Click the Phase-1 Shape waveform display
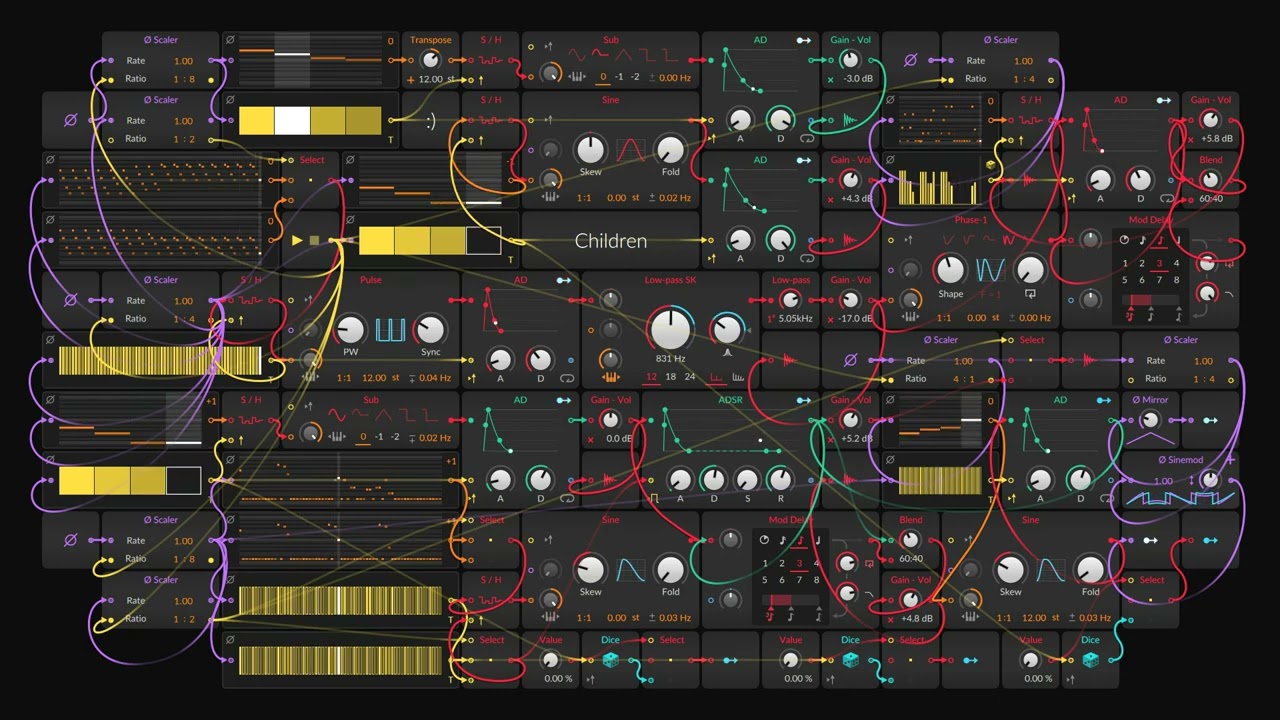Screen dimensions: 1280x720 (x=990, y=269)
